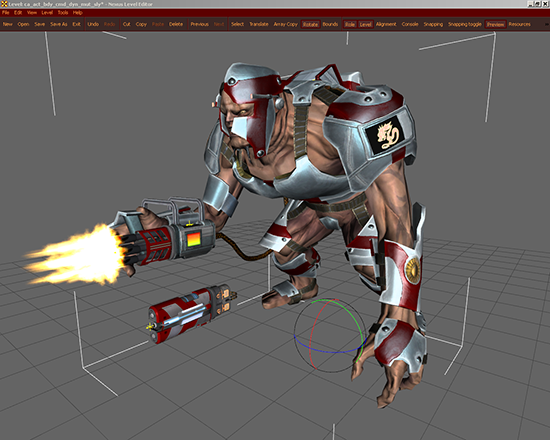Image resolution: width=550 pixels, height=440 pixels.
Task: Activate the Translate tool
Action: [x=259, y=24]
